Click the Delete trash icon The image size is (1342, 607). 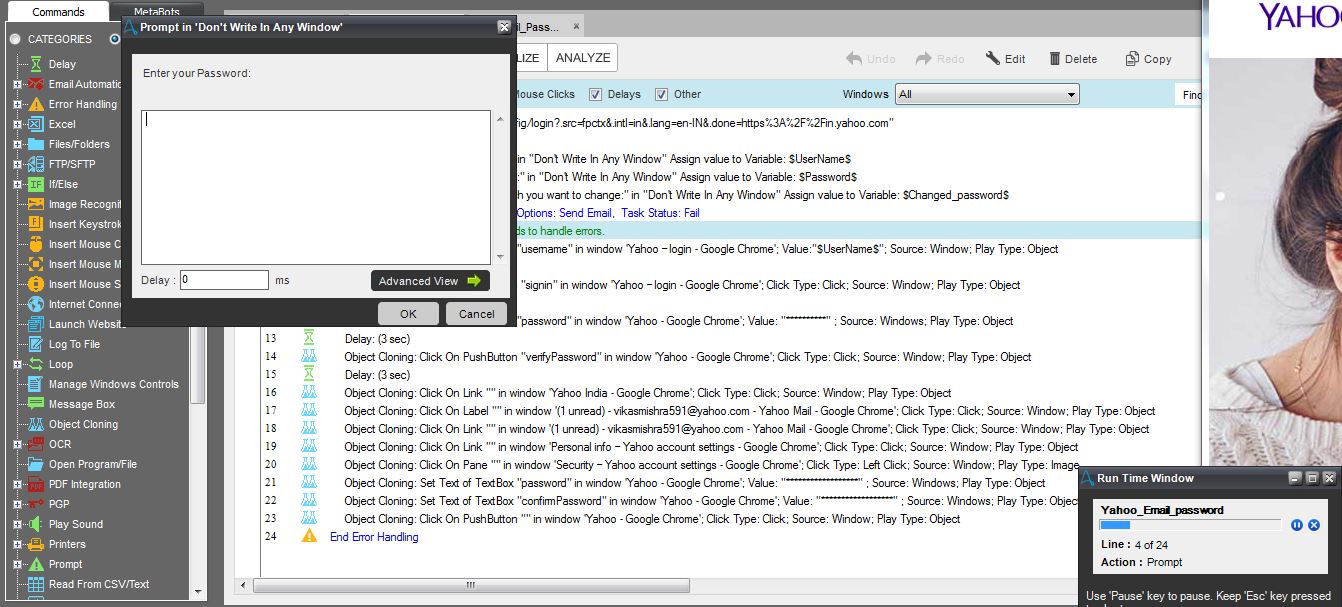pyautogui.click(x=1055, y=59)
